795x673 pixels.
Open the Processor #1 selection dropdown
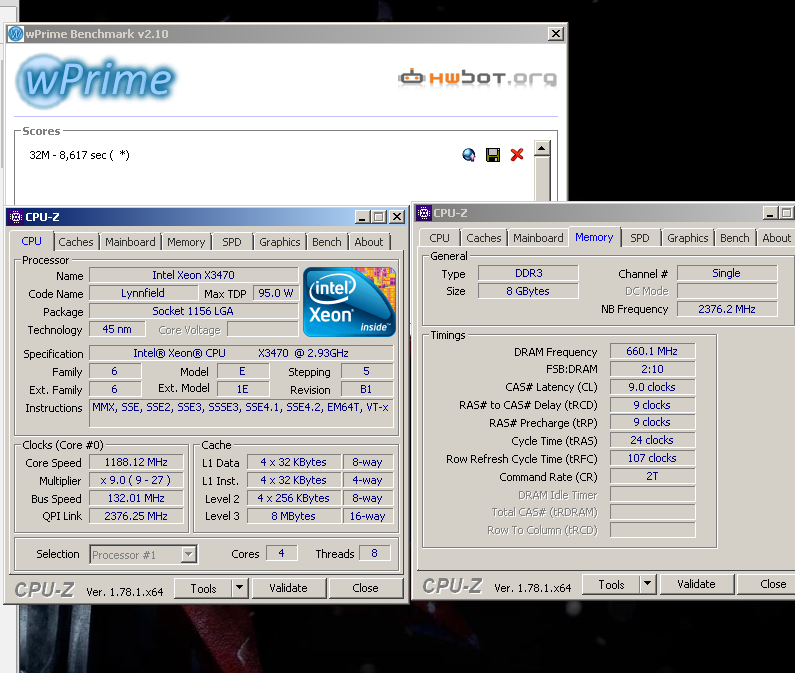pyautogui.click(x=144, y=554)
